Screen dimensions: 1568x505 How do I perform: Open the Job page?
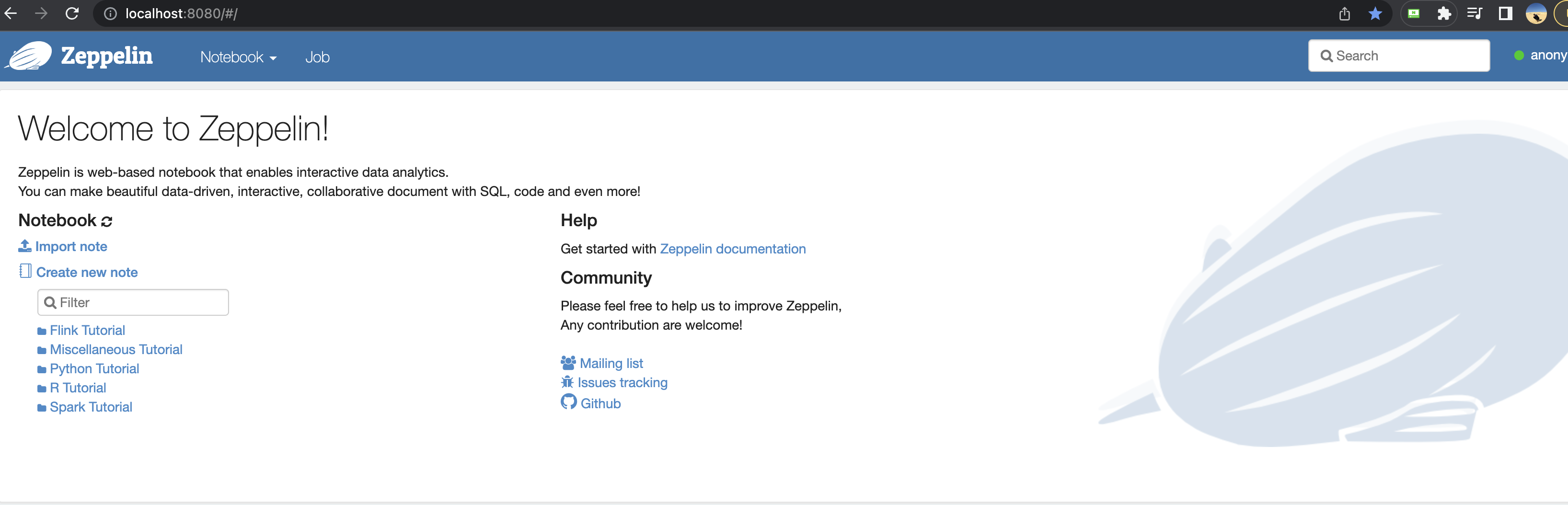pos(317,57)
